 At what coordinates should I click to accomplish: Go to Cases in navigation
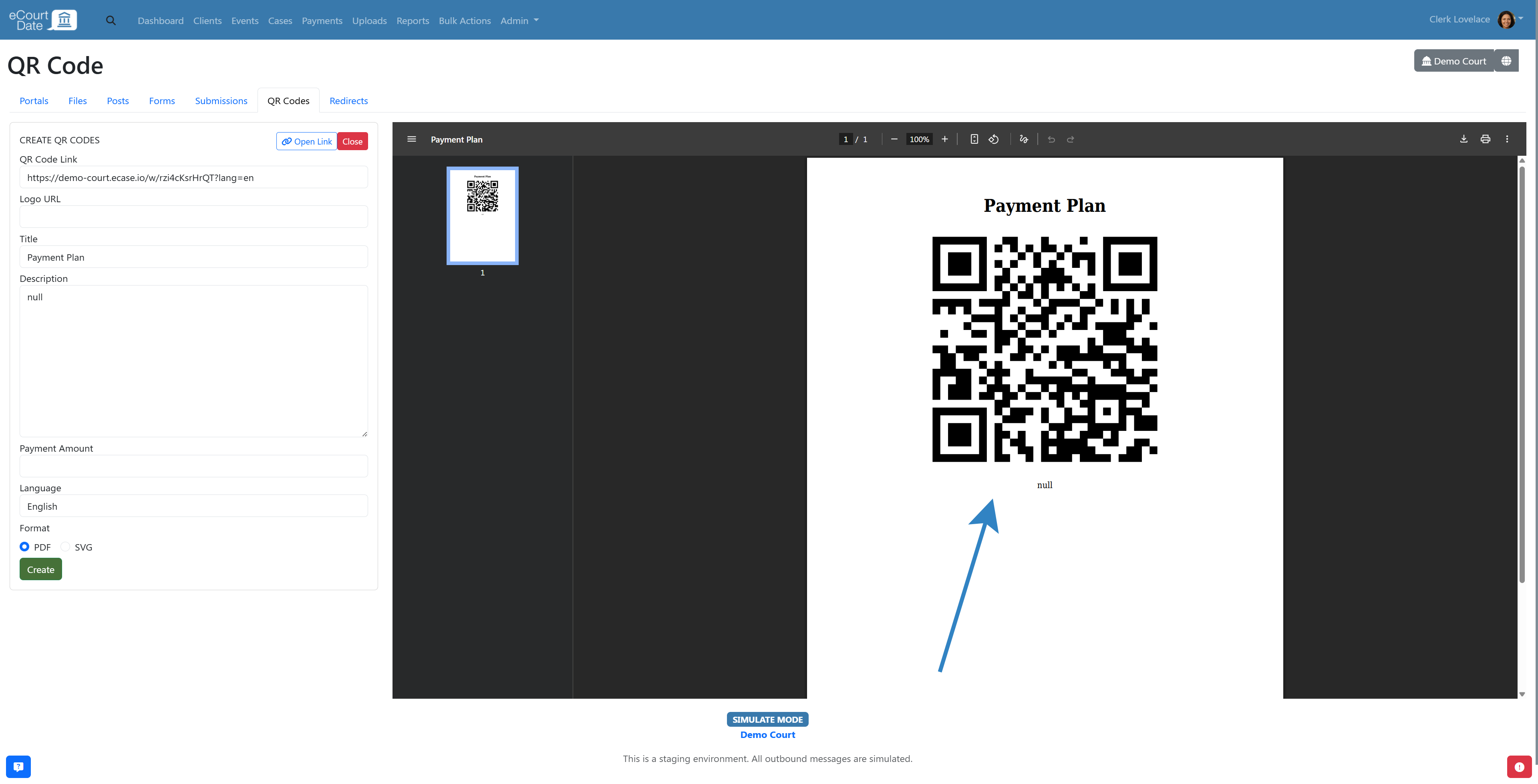click(280, 20)
